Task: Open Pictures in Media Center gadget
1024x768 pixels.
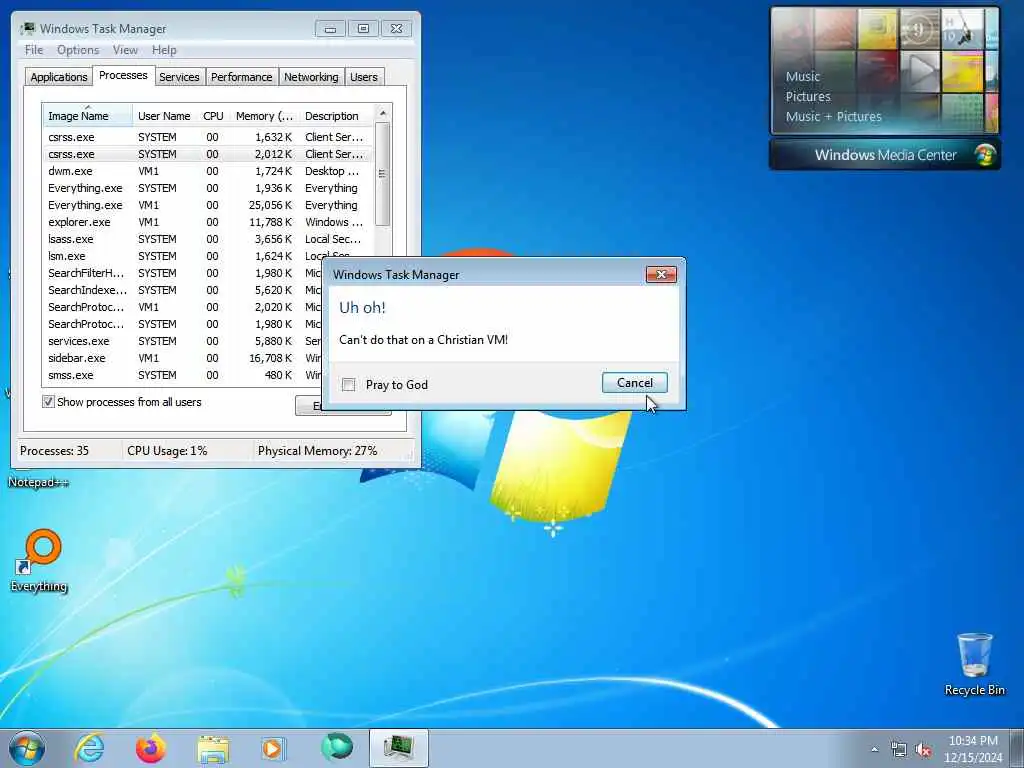Action: coord(808,97)
